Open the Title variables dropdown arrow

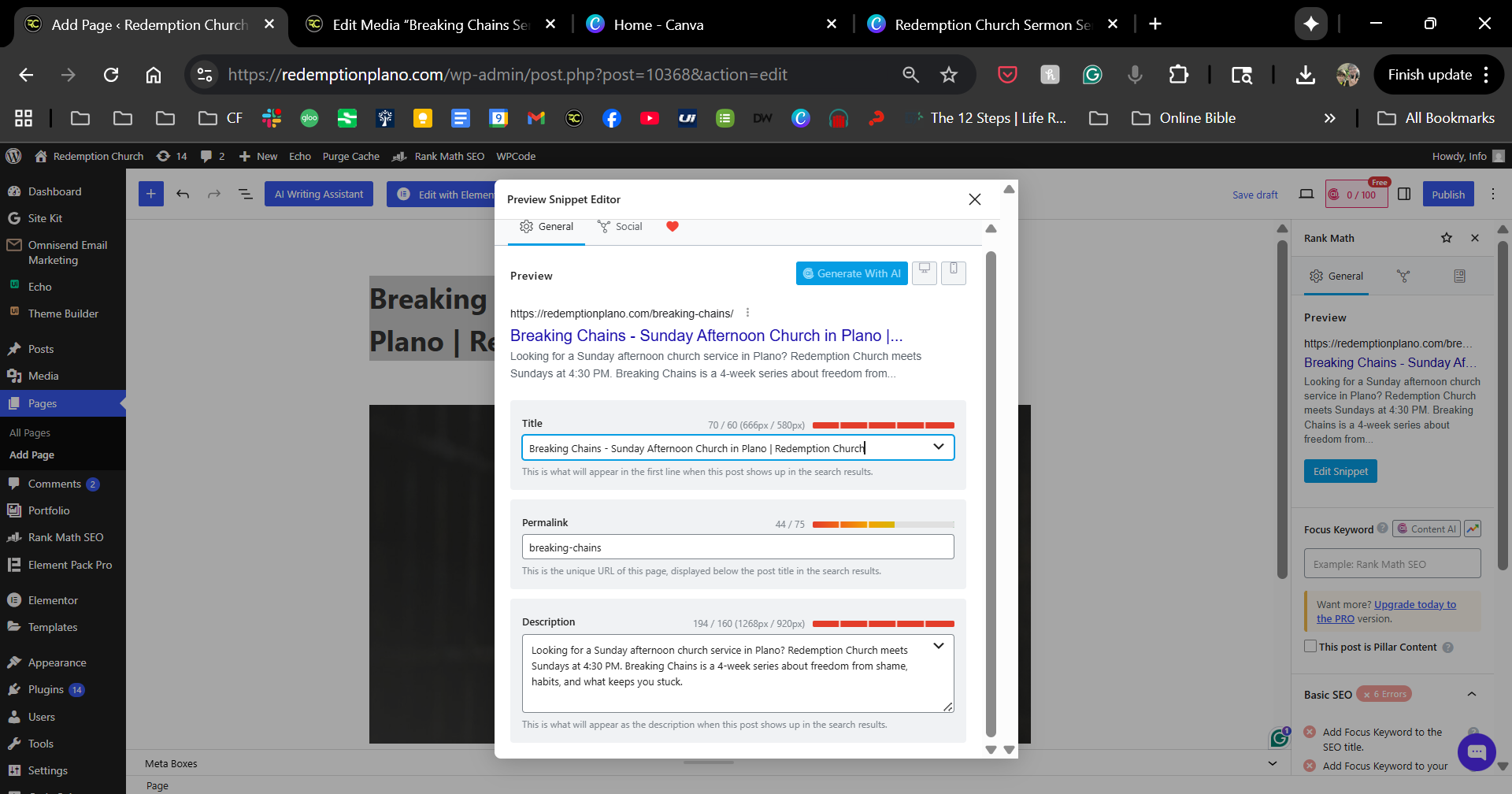pyautogui.click(x=938, y=447)
